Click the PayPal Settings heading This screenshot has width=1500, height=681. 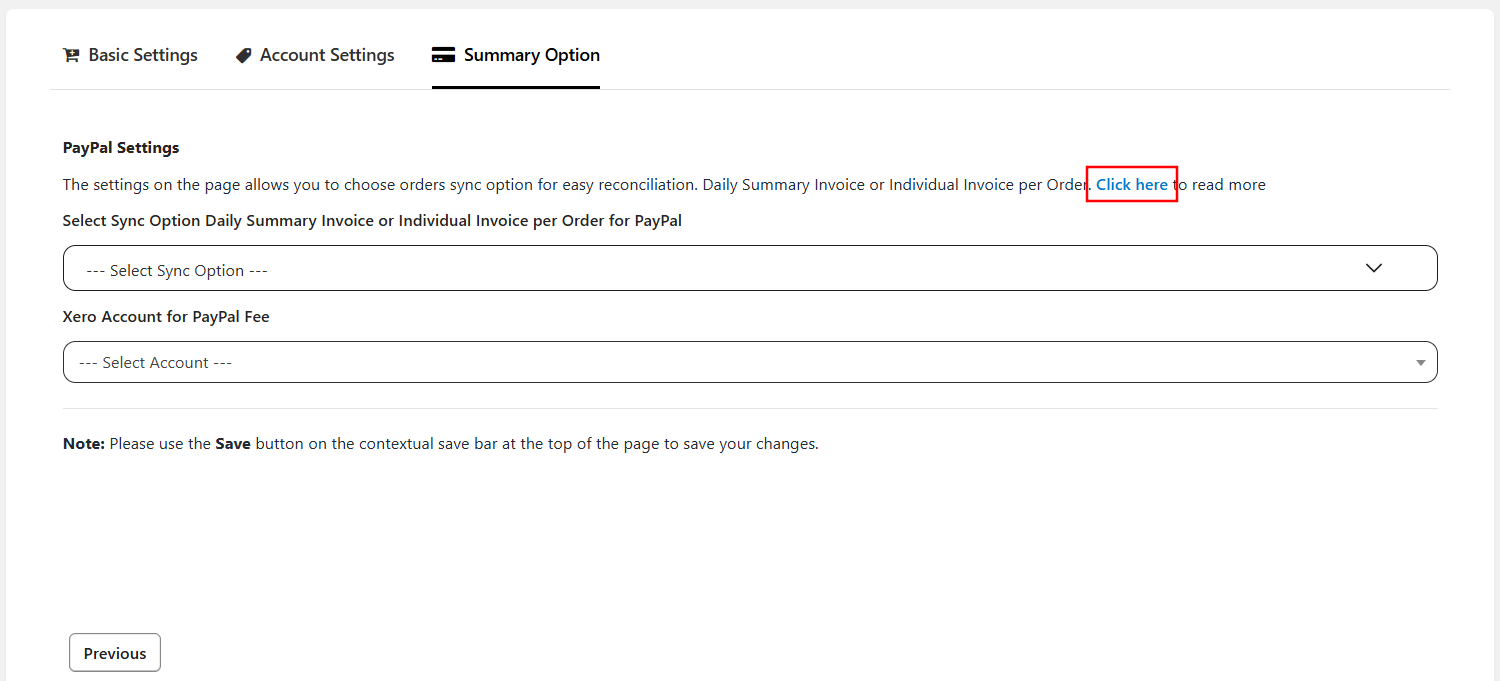(121, 148)
